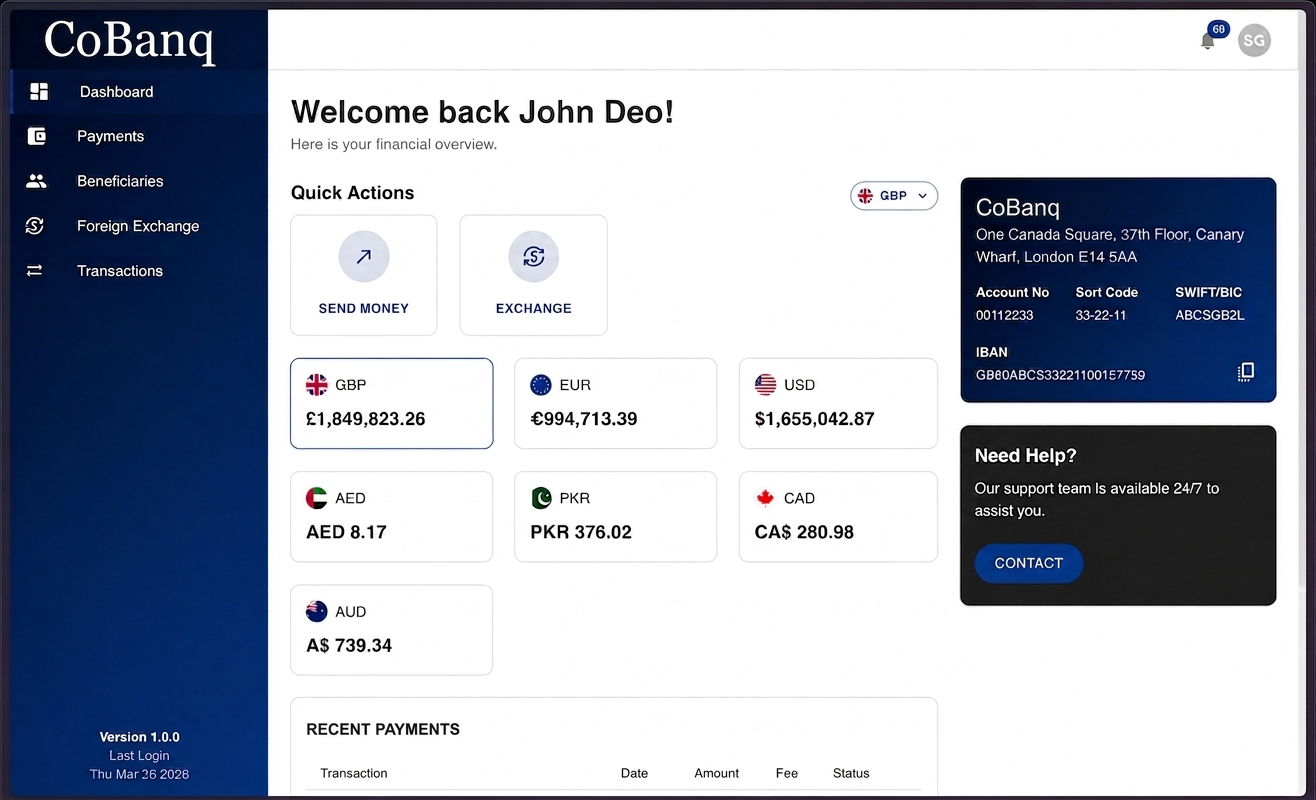Select the GBP balance card
The height and width of the screenshot is (800, 1316).
point(392,403)
